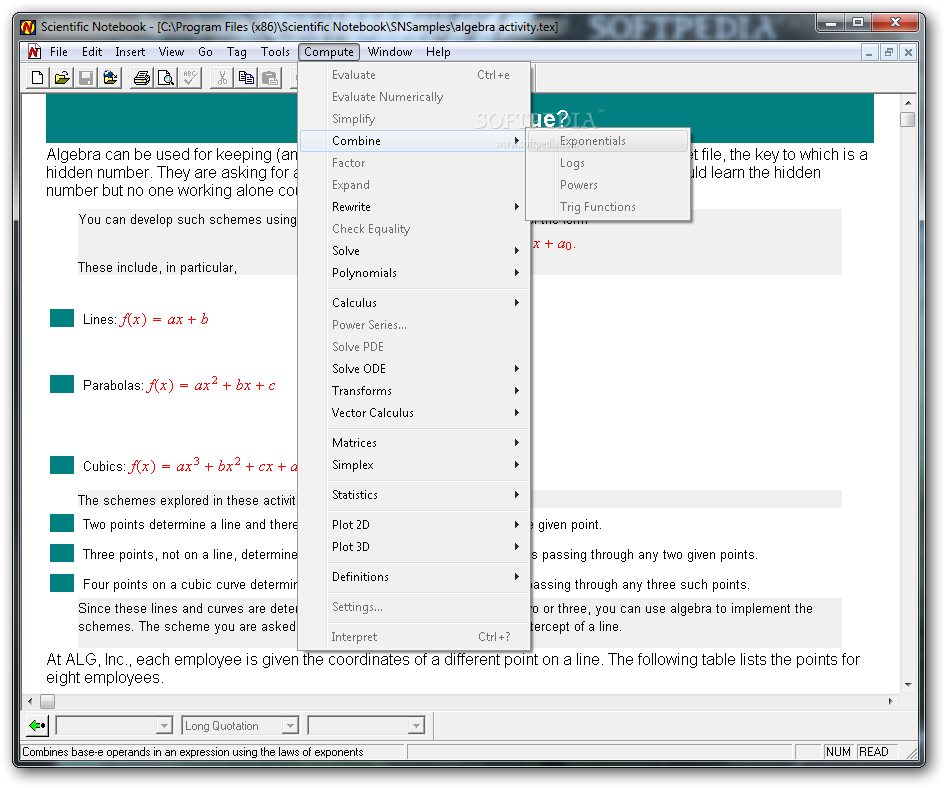Viewport: 946px width, 788px height.
Task: Click the Print toolbar icon
Action: [x=142, y=78]
